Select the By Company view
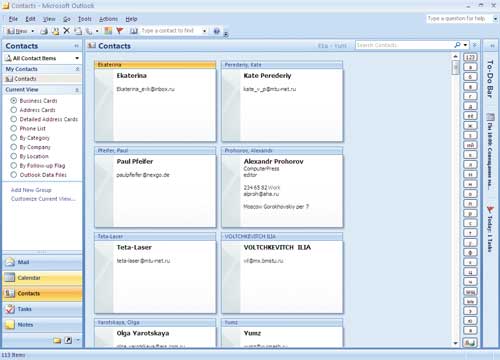Screen dimensions: 500x360 pyautogui.click(x=31, y=147)
